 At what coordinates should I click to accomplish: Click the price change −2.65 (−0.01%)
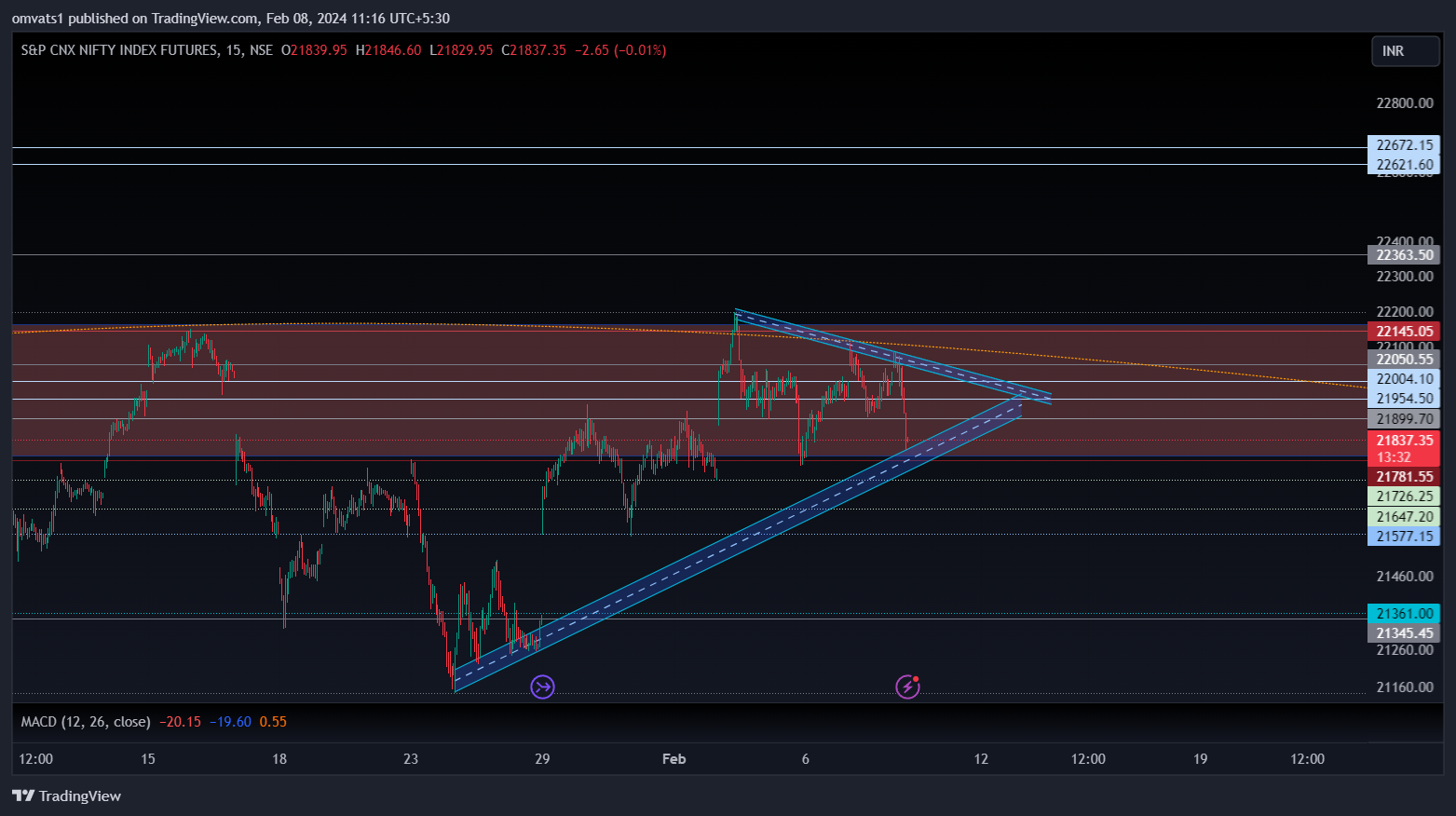tap(619, 50)
